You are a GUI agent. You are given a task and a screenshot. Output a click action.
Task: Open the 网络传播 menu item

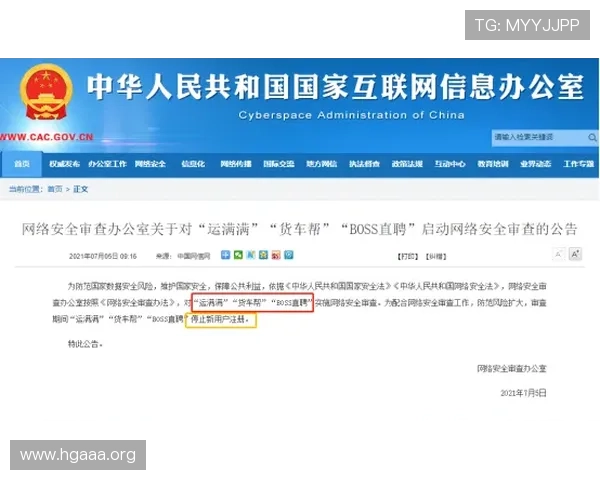(x=236, y=164)
